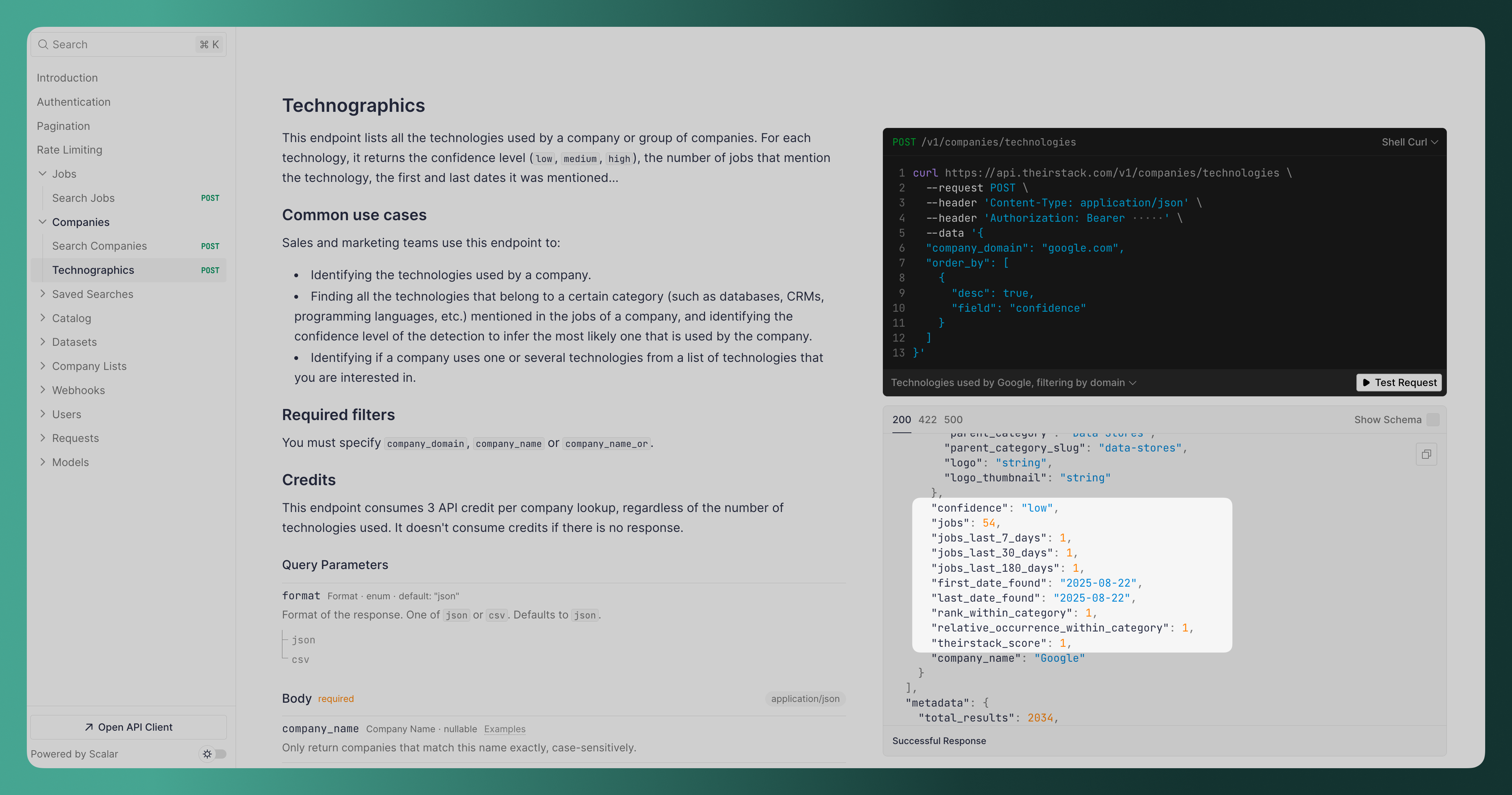Toggle the dark mode switch at bottom left
This screenshot has height=795, width=1512.
[x=216, y=753]
